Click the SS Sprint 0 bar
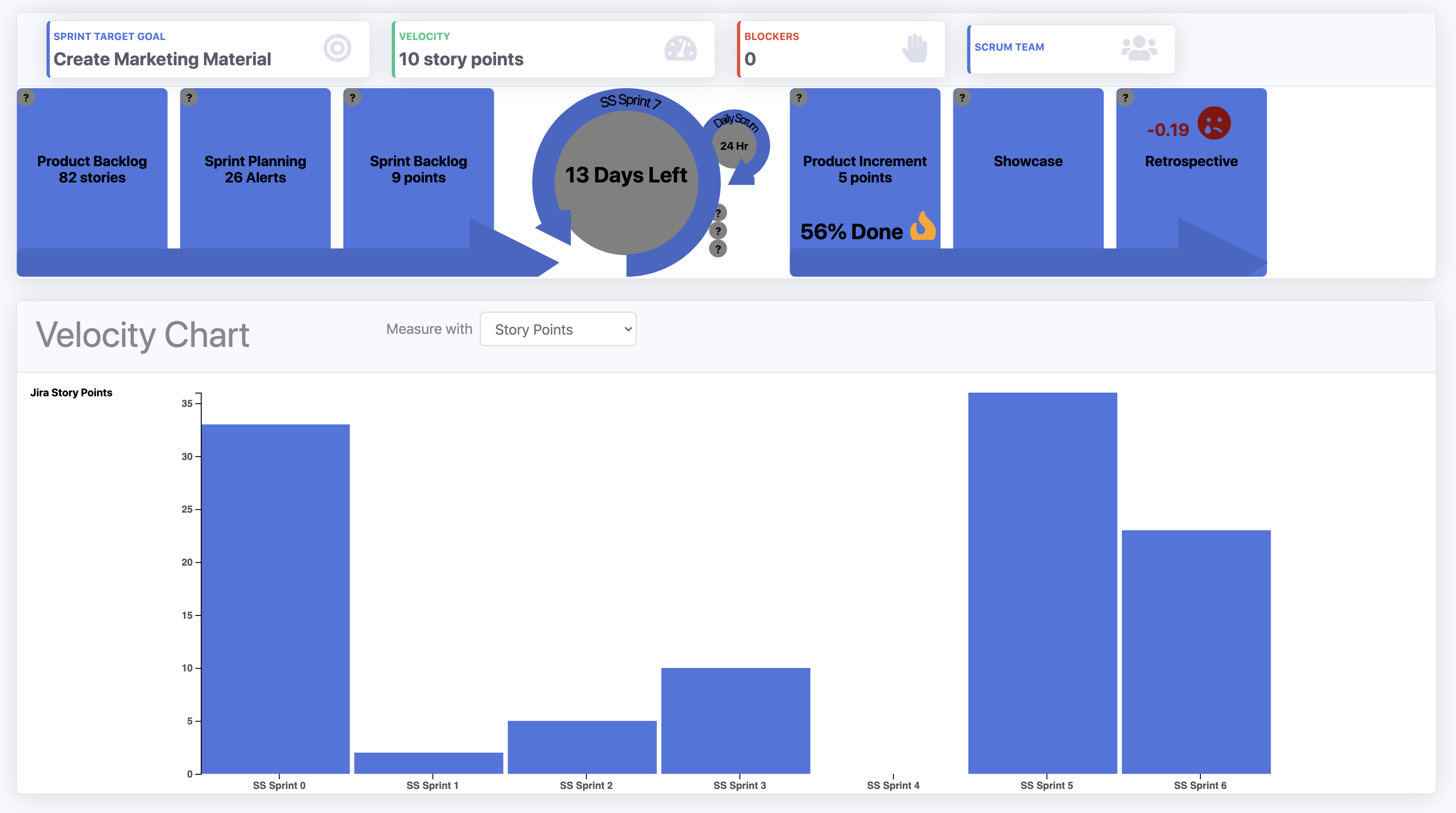Viewport: 1456px width, 813px height. pos(276,599)
